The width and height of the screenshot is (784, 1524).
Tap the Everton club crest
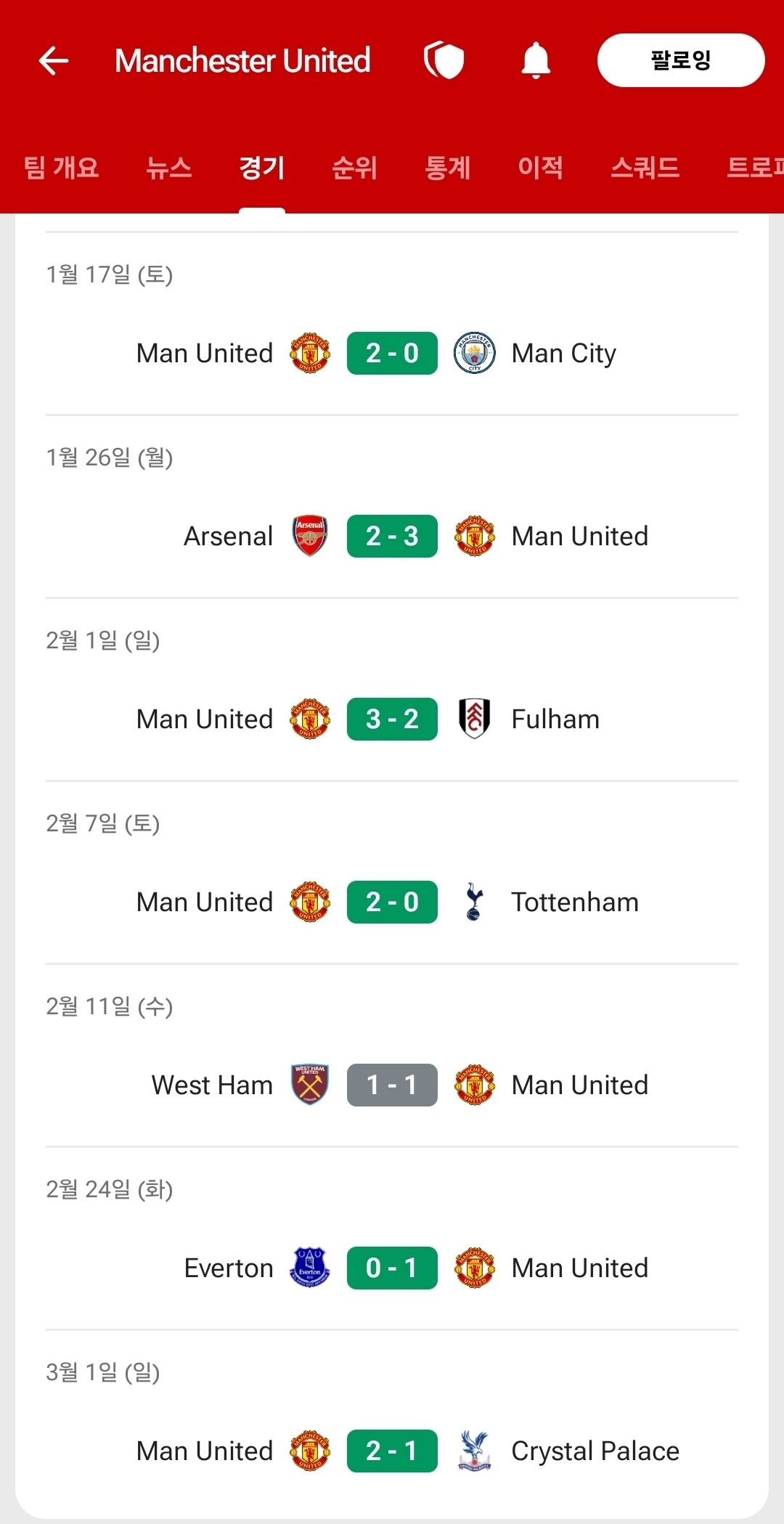[x=310, y=1268]
